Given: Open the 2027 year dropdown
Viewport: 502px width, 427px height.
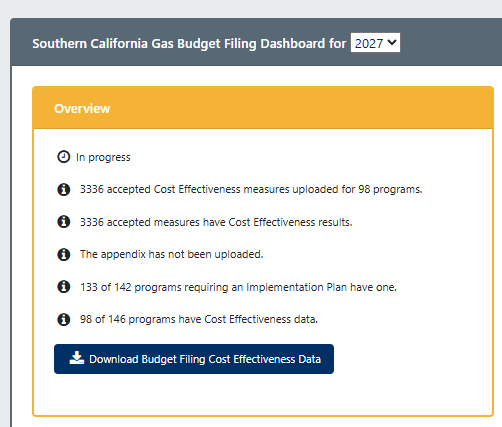Looking at the screenshot, I should pos(375,43).
